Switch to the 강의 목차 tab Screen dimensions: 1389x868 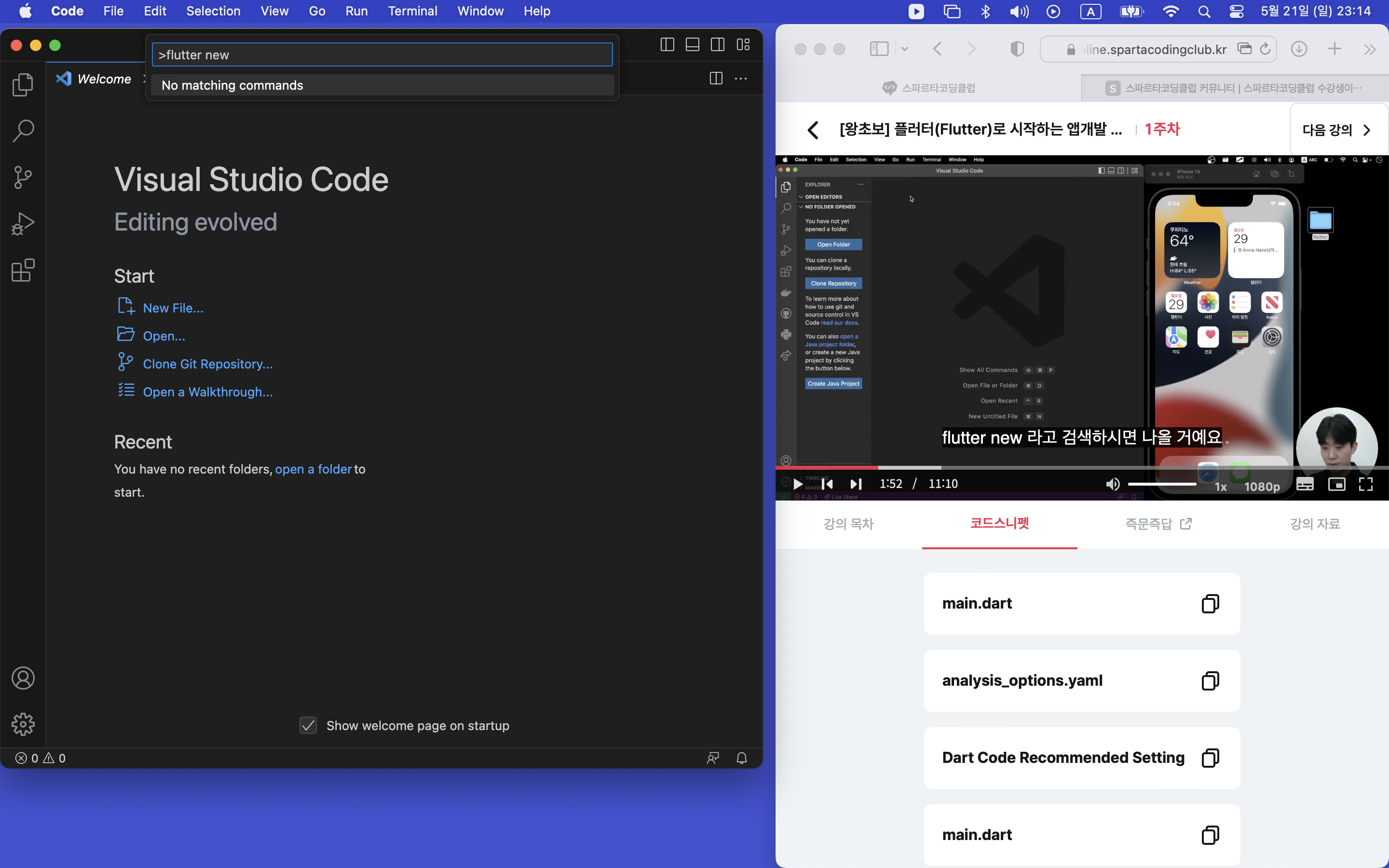click(848, 524)
